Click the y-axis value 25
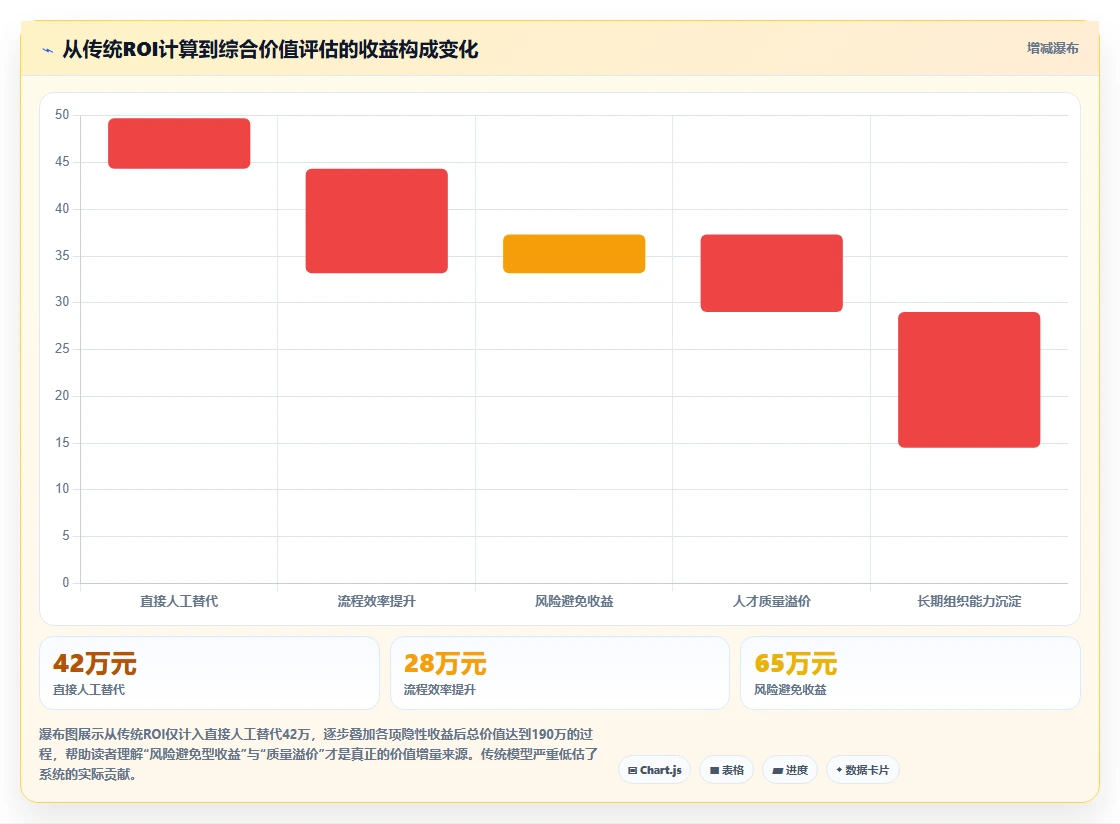 coord(62,348)
